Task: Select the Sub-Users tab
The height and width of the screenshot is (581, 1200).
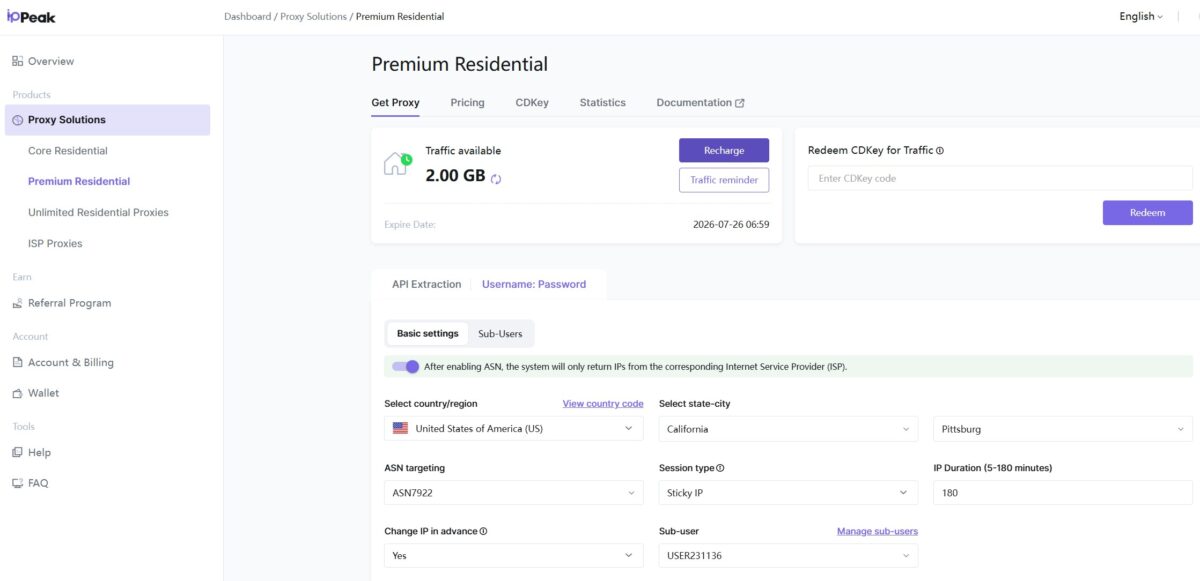Action: (x=500, y=334)
